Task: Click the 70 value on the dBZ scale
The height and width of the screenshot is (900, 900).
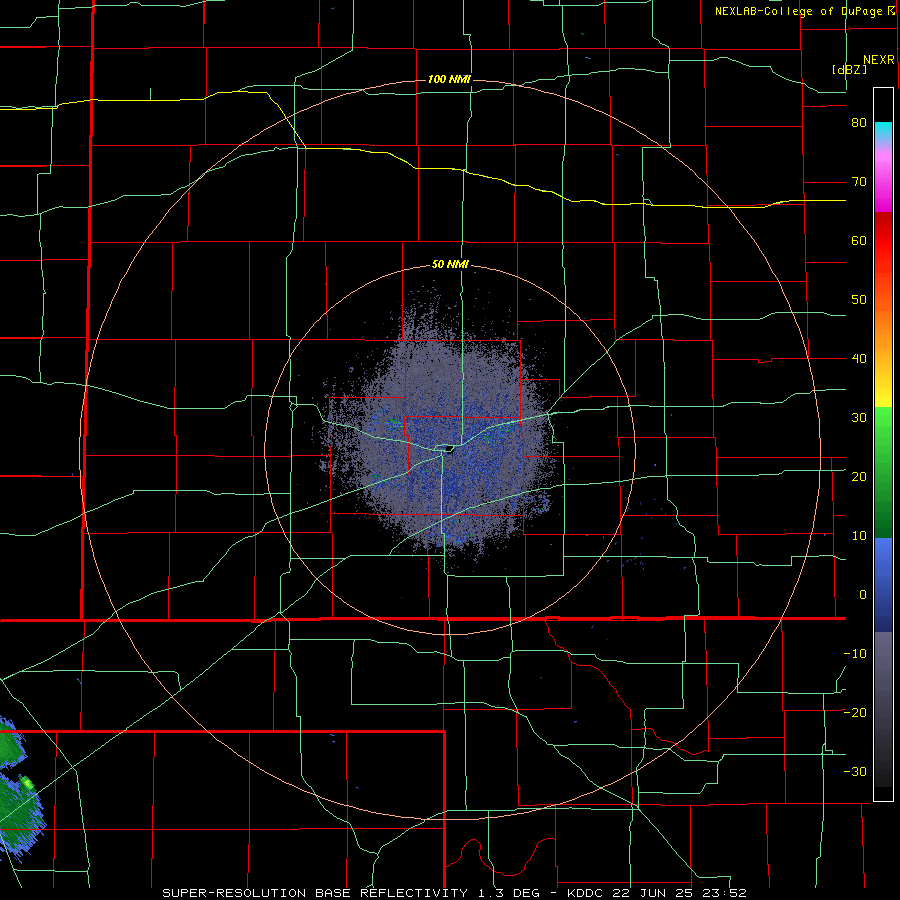Action: click(859, 182)
